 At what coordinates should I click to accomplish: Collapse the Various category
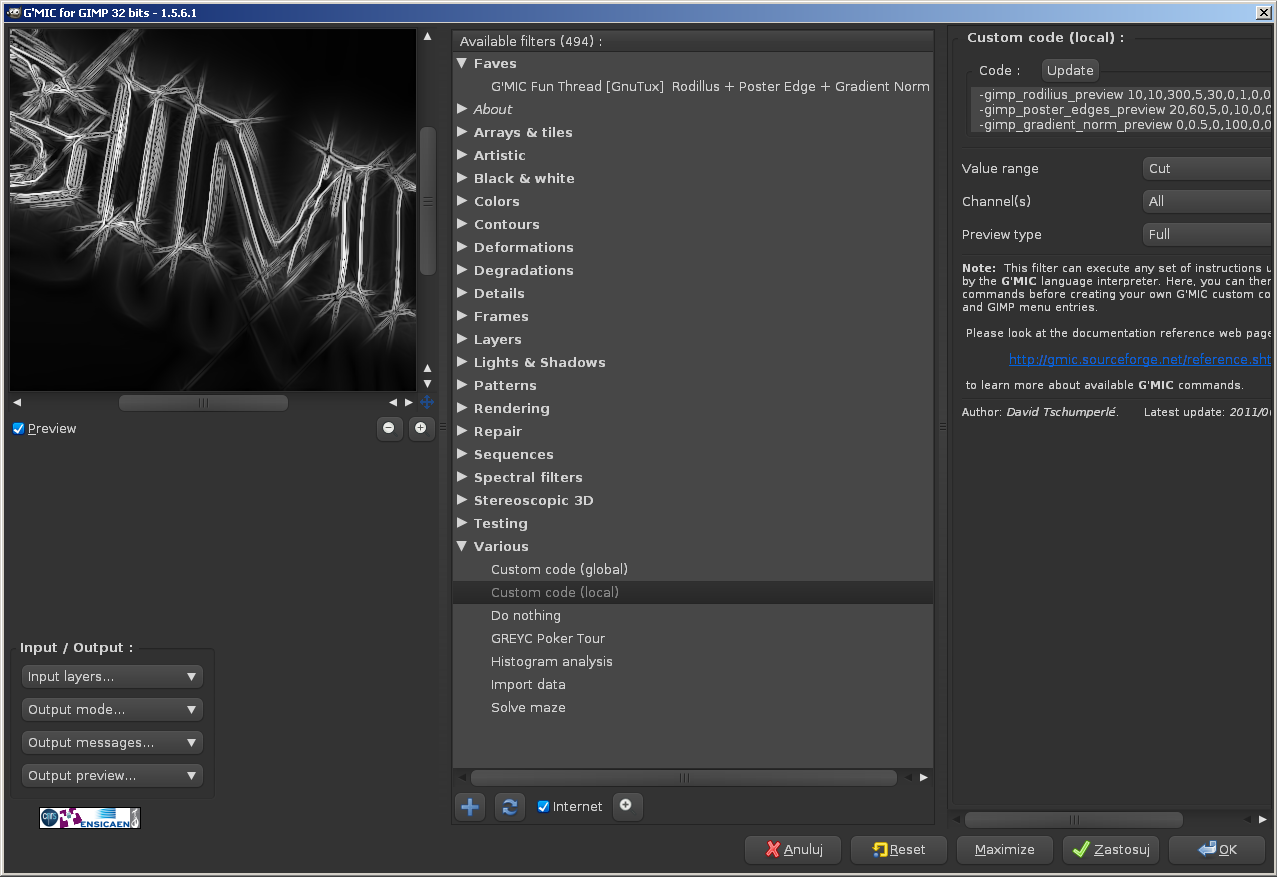[462, 546]
